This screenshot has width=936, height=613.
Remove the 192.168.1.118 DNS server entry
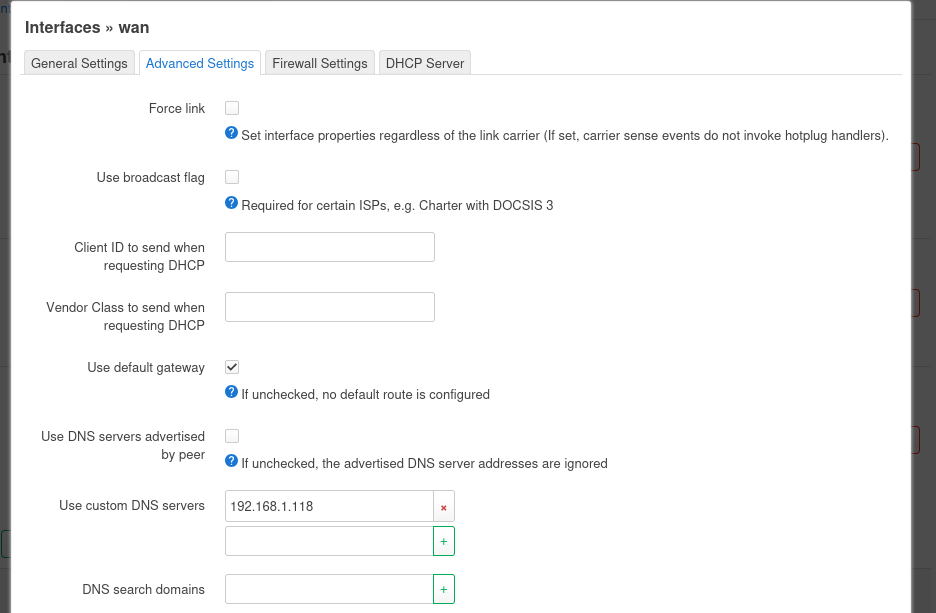[443, 506]
